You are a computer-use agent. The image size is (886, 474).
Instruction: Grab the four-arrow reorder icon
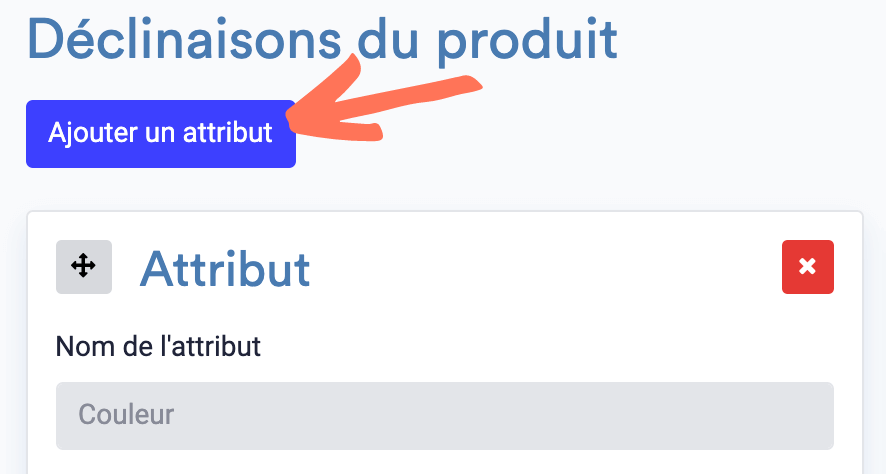coord(84,266)
